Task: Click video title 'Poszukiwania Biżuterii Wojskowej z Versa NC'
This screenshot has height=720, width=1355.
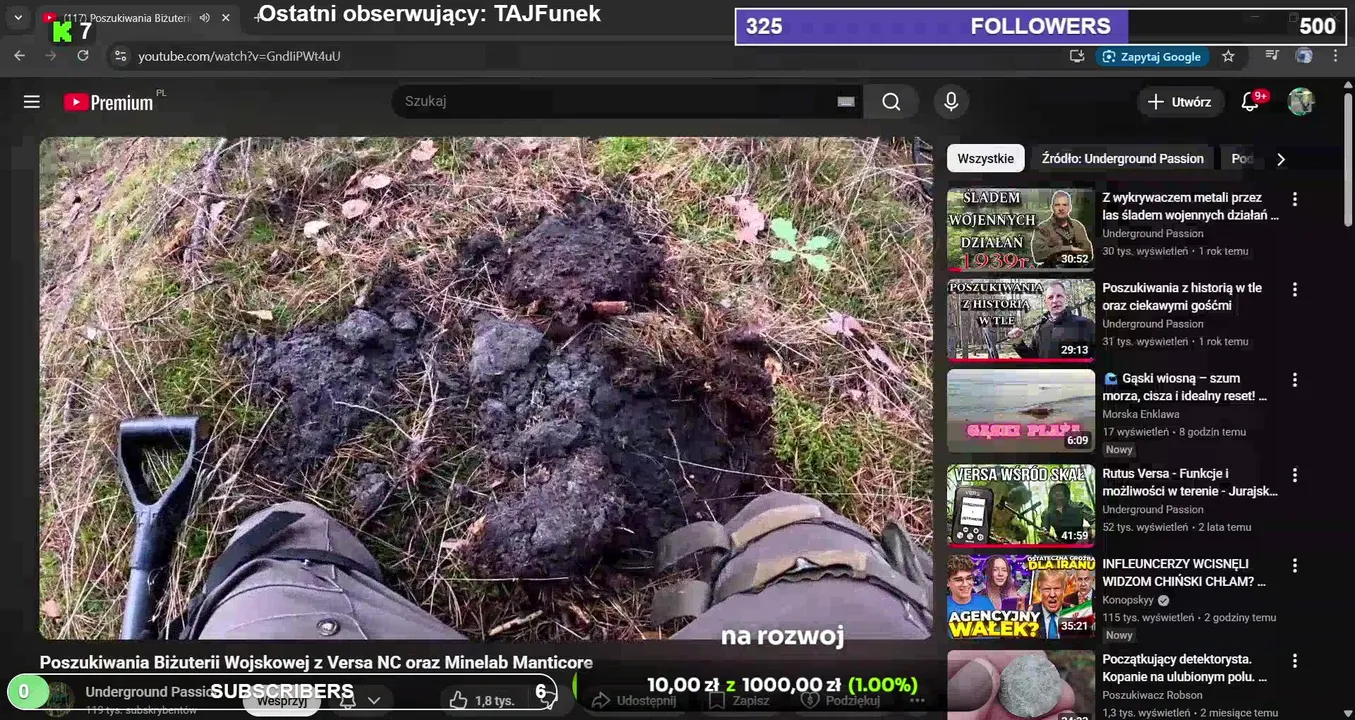Action: pyautogui.click(x=316, y=662)
